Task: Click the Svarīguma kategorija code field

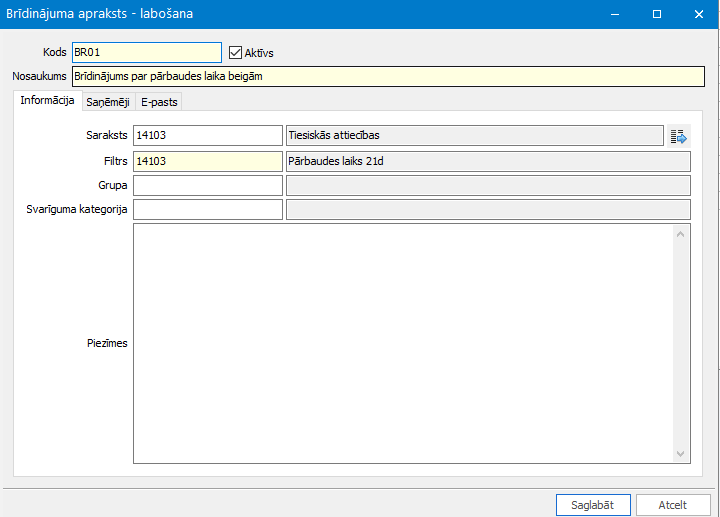Action: coord(208,209)
